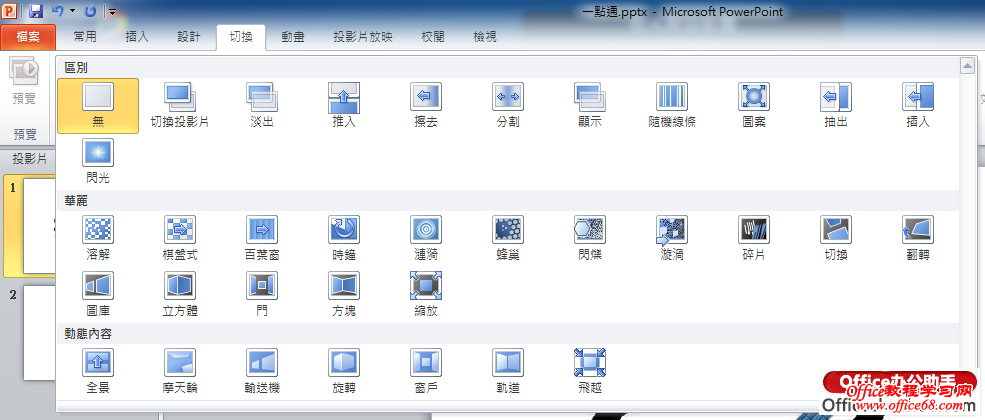Screen dimensions: 985x420
Task: Choose the 圖庫 gallery transition
Action: click(98, 294)
